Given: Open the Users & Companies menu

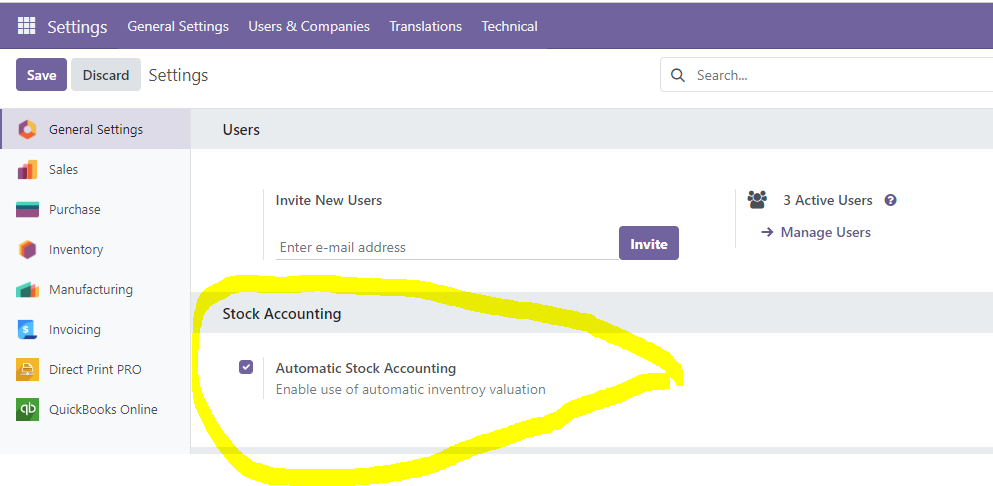Looking at the screenshot, I should pyautogui.click(x=309, y=26).
